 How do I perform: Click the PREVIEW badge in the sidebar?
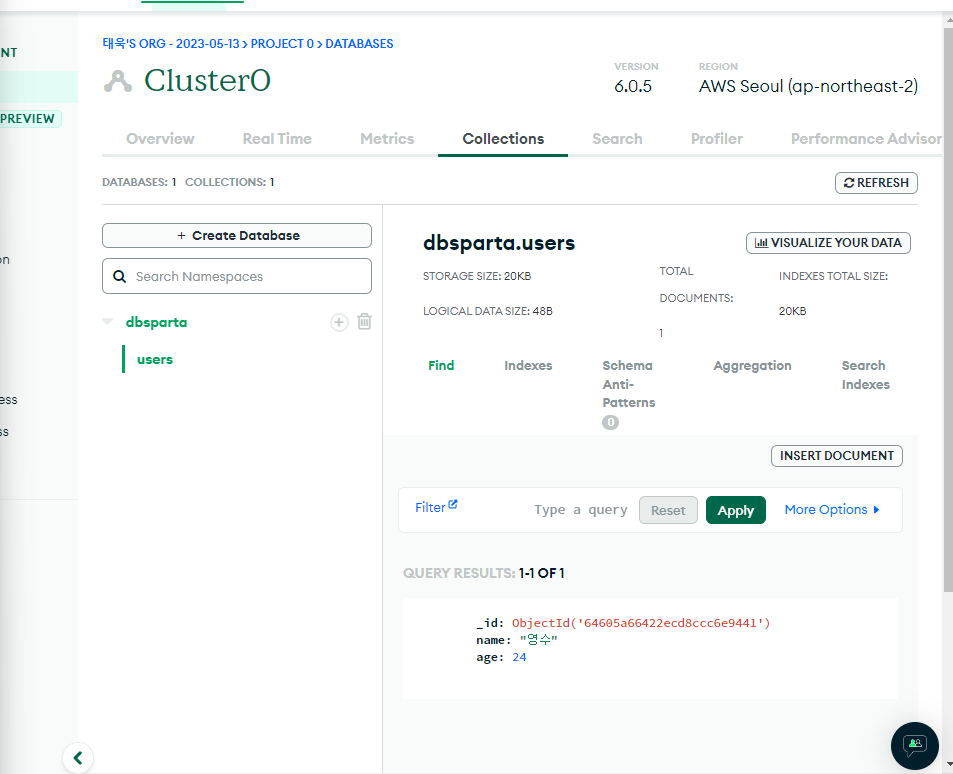28,119
